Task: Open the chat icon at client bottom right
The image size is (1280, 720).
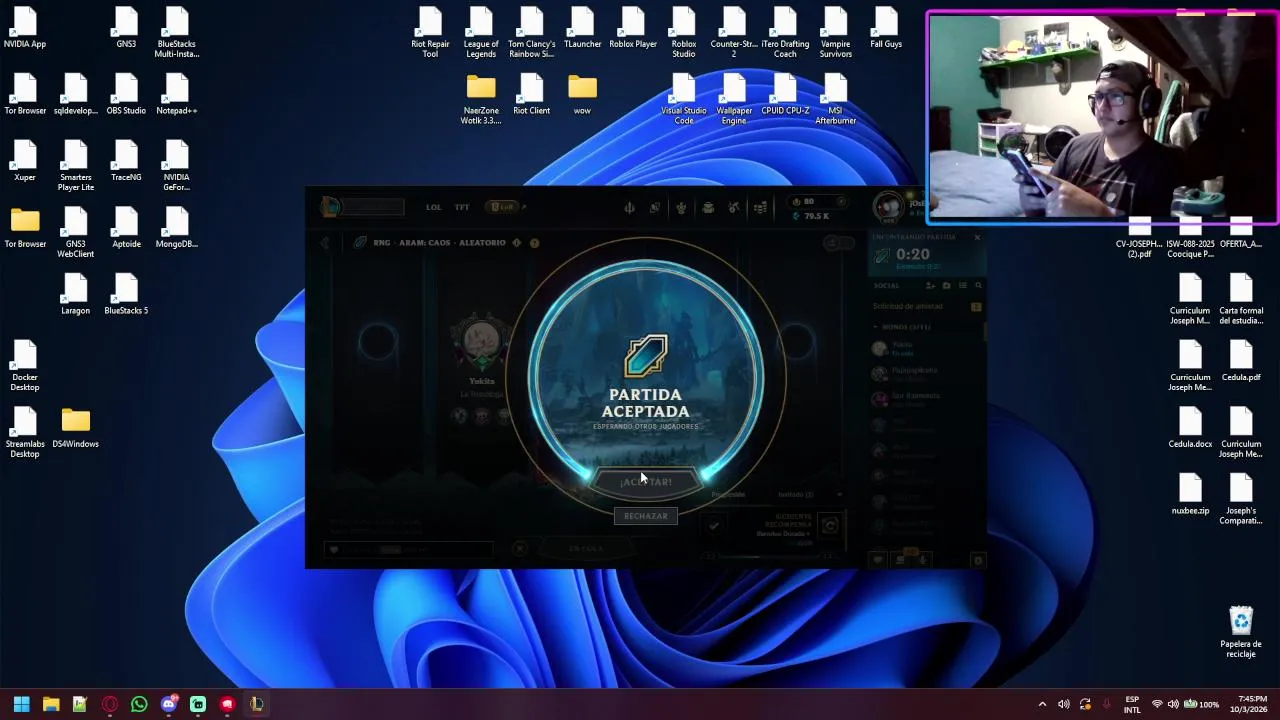Action: pyautogui.click(x=878, y=560)
